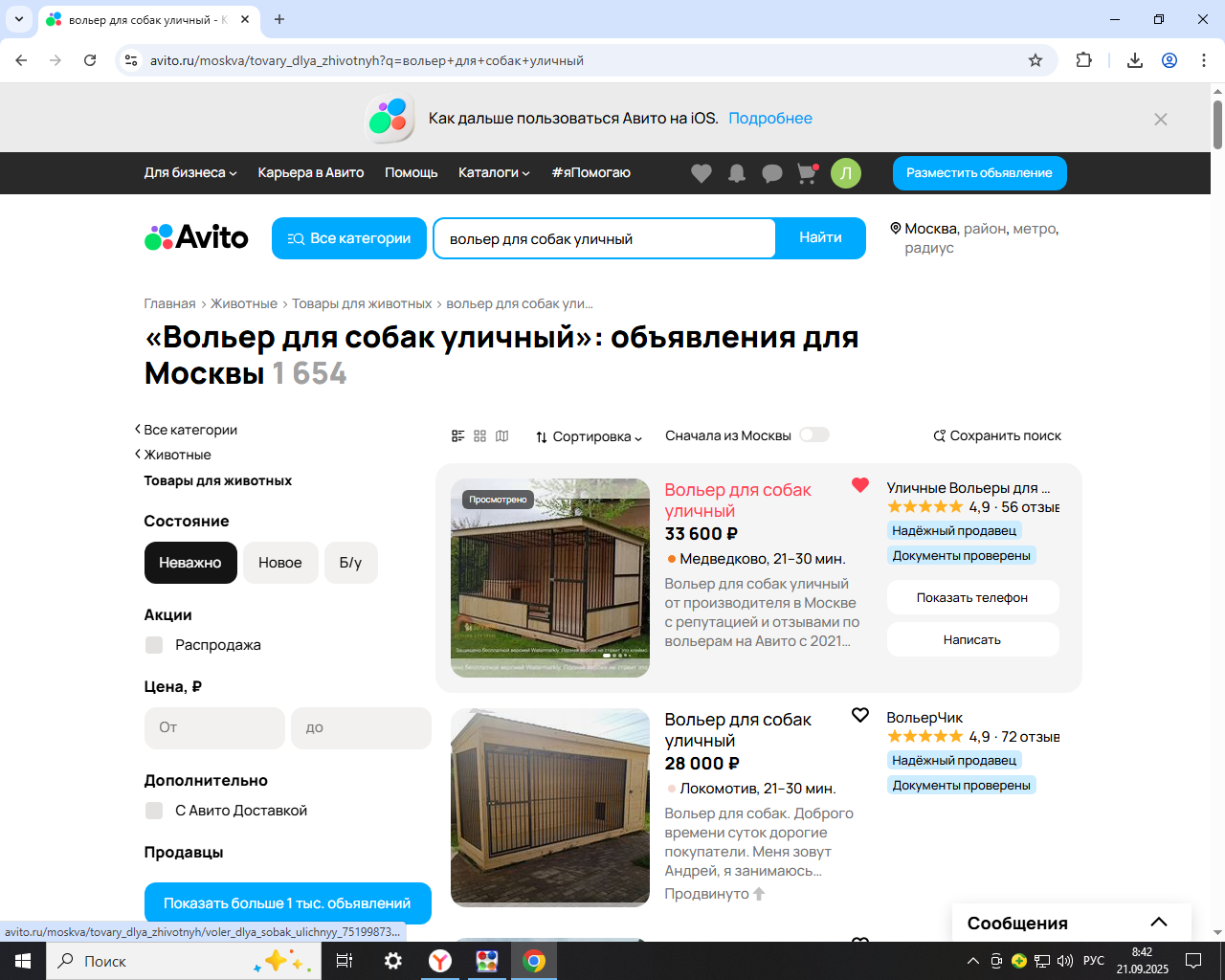Click 'Показать больше 1 тыс. объявлений'

click(x=288, y=903)
